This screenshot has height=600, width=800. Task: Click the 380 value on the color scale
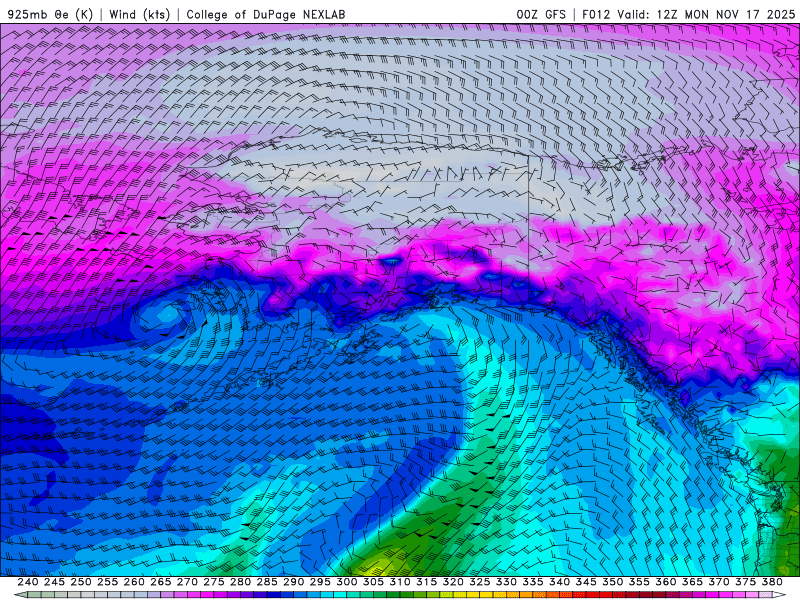(x=772, y=582)
